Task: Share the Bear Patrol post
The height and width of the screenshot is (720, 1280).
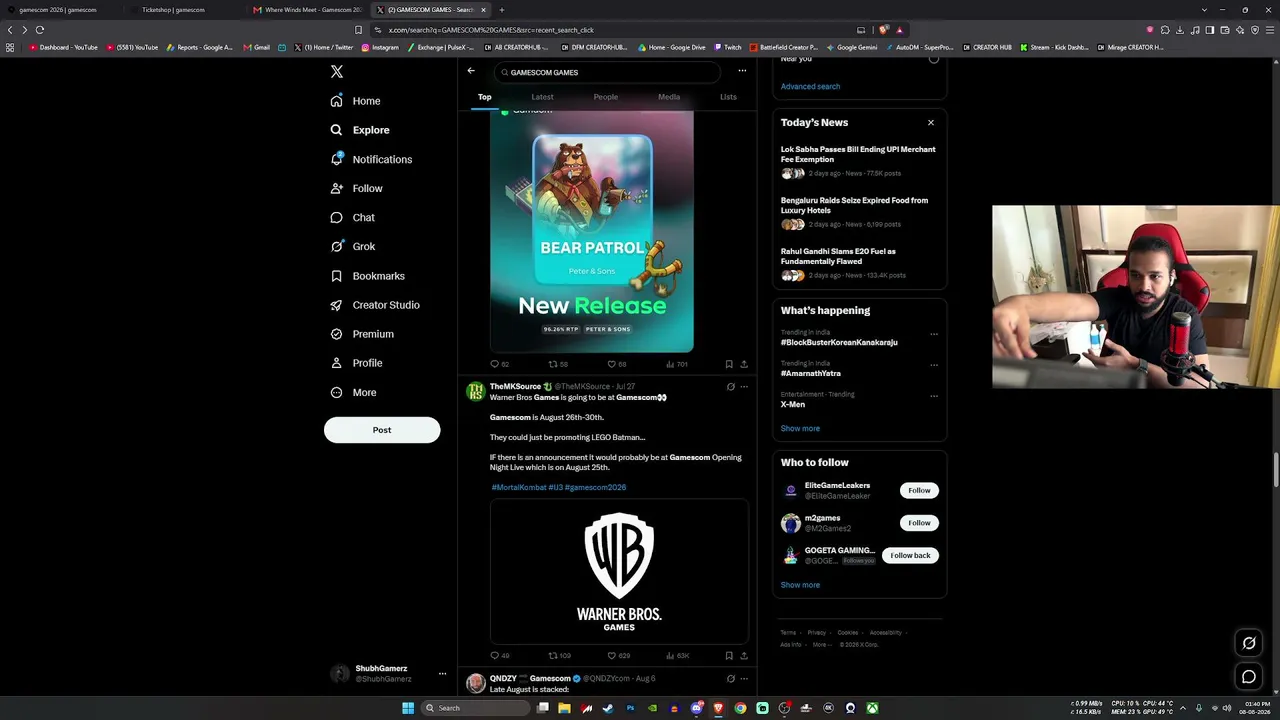Action: (x=743, y=364)
